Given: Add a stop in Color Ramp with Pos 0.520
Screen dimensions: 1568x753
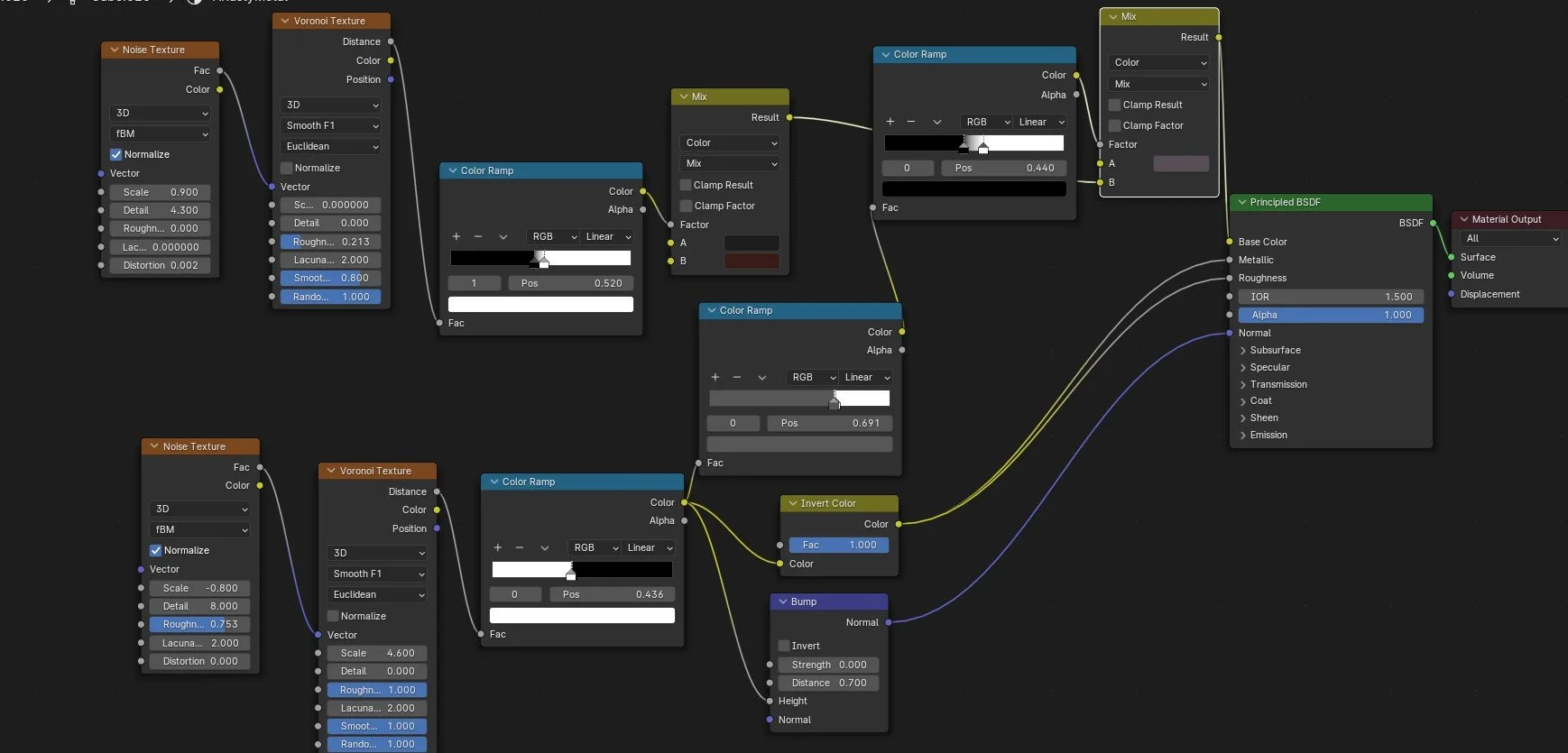Looking at the screenshot, I should click(457, 236).
